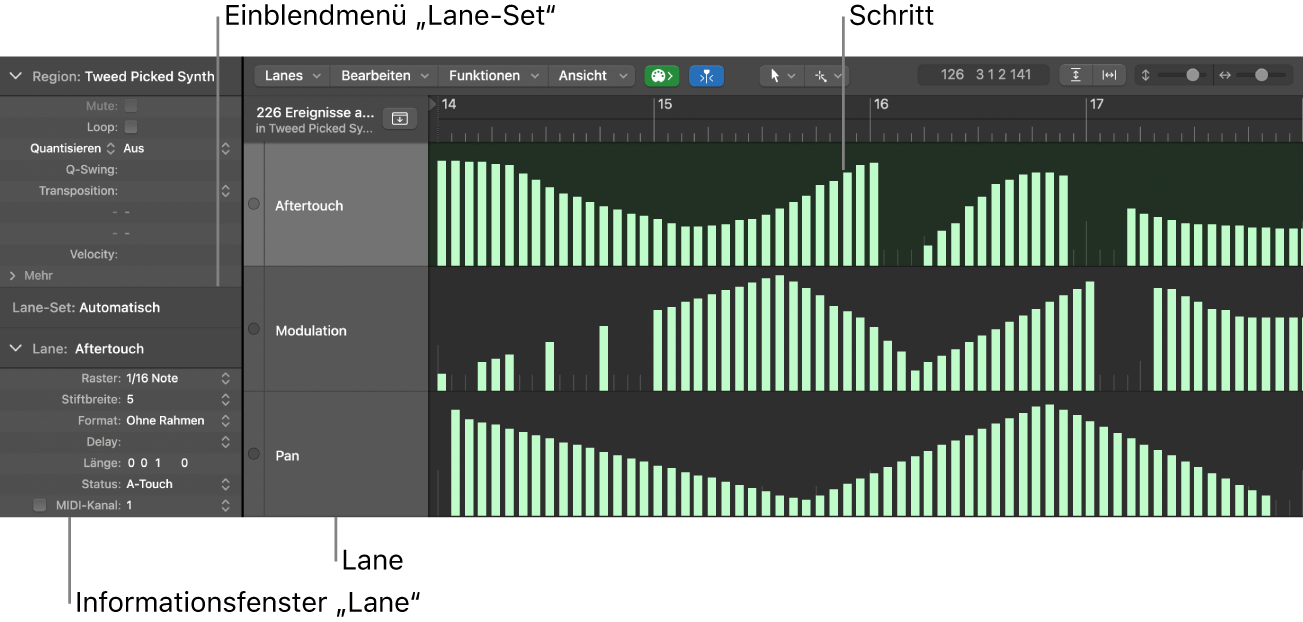The width and height of the screenshot is (1303, 622).
Task: Click the vertical auto-zoom button
Action: 1076,75
